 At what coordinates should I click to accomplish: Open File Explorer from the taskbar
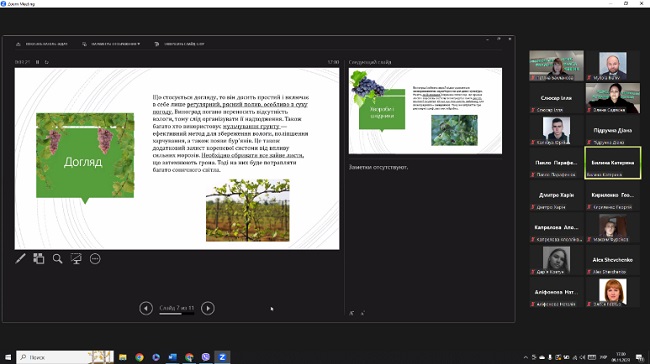tap(123, 357)
